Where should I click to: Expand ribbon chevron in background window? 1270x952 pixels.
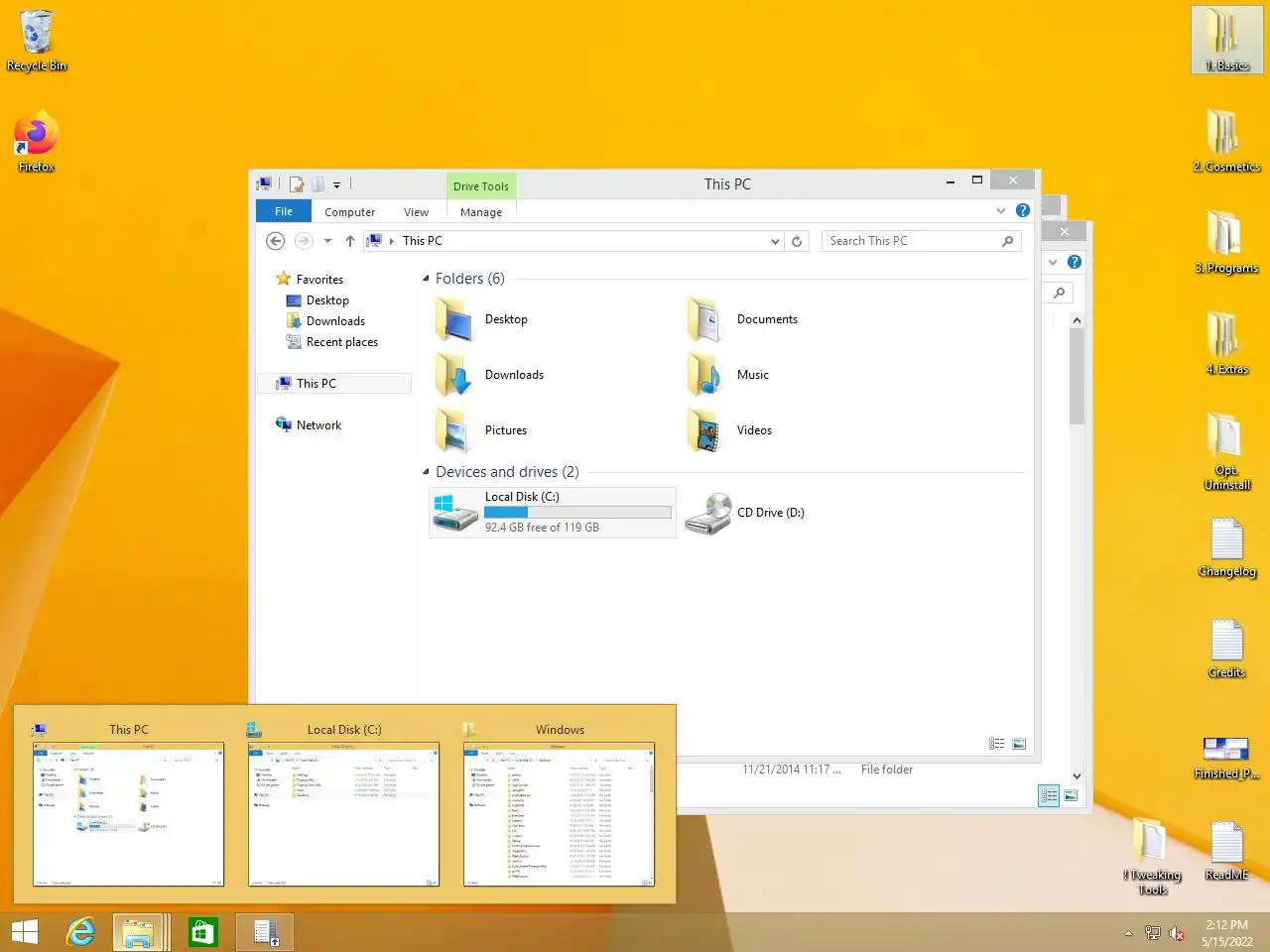coord(1053,262)
